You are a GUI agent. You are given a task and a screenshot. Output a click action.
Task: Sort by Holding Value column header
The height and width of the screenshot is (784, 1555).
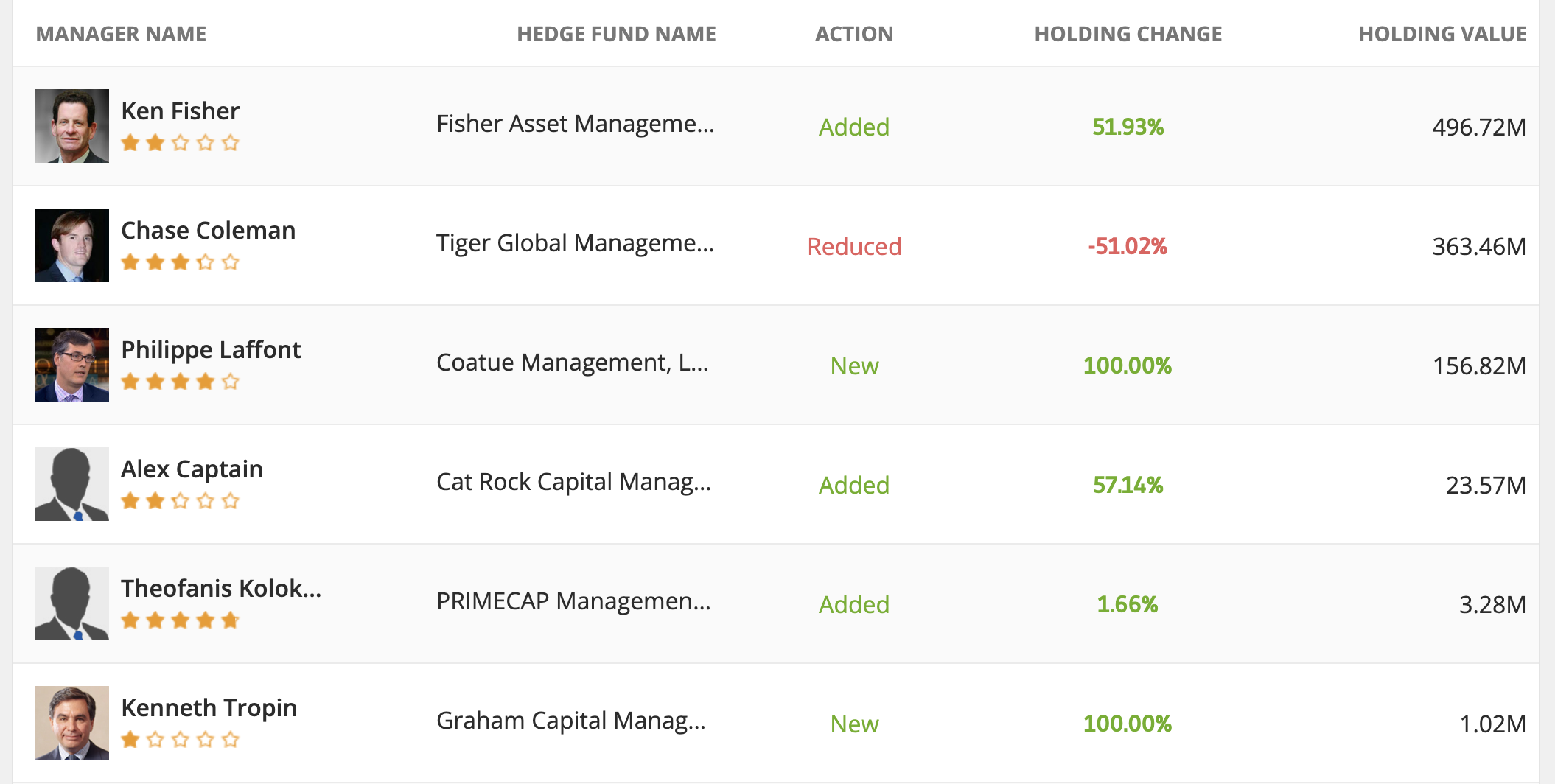(x=1442, y=34)
